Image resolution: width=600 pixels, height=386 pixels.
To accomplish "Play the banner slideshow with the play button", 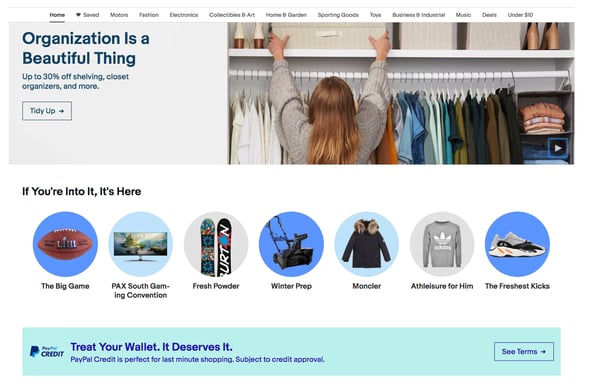I will click(558, 148).
